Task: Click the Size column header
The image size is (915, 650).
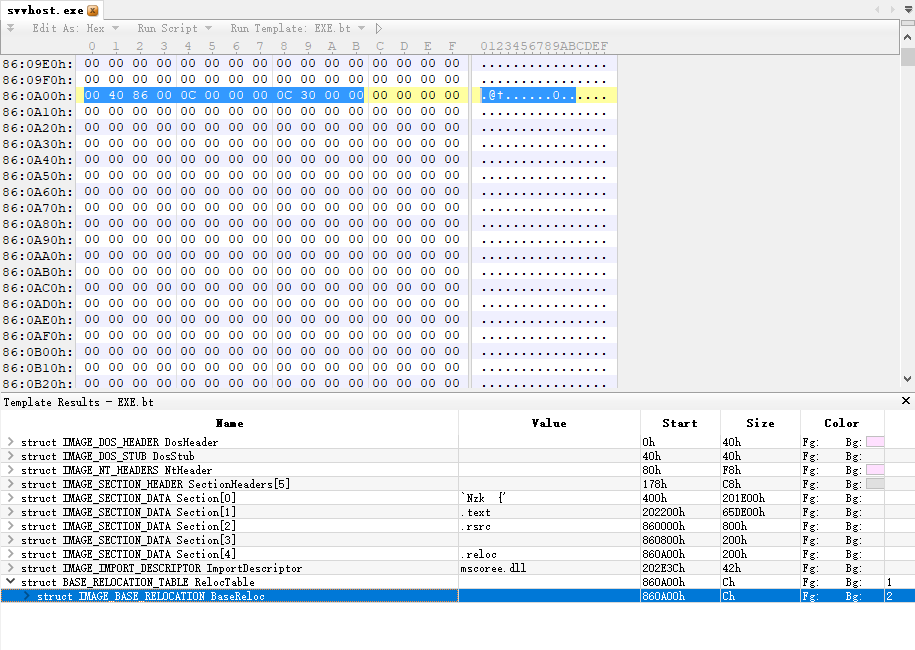Action: tap(760, 423)
